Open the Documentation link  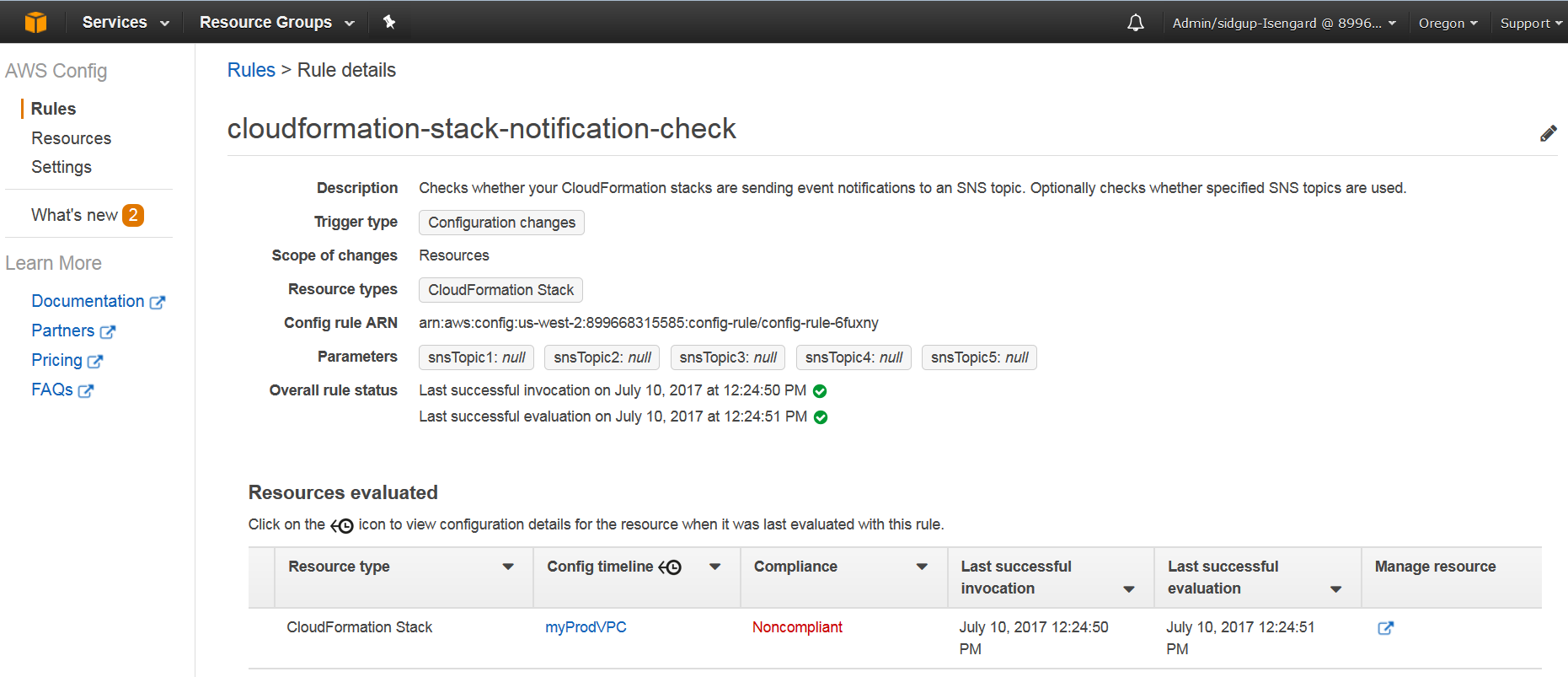tap(88, 301)
